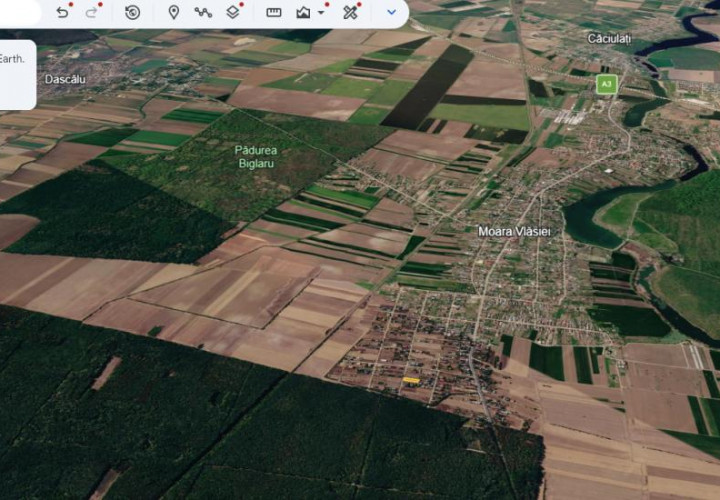Click the Redo arrow icon
The image size is (720, 500).
[x=91, y=12]
